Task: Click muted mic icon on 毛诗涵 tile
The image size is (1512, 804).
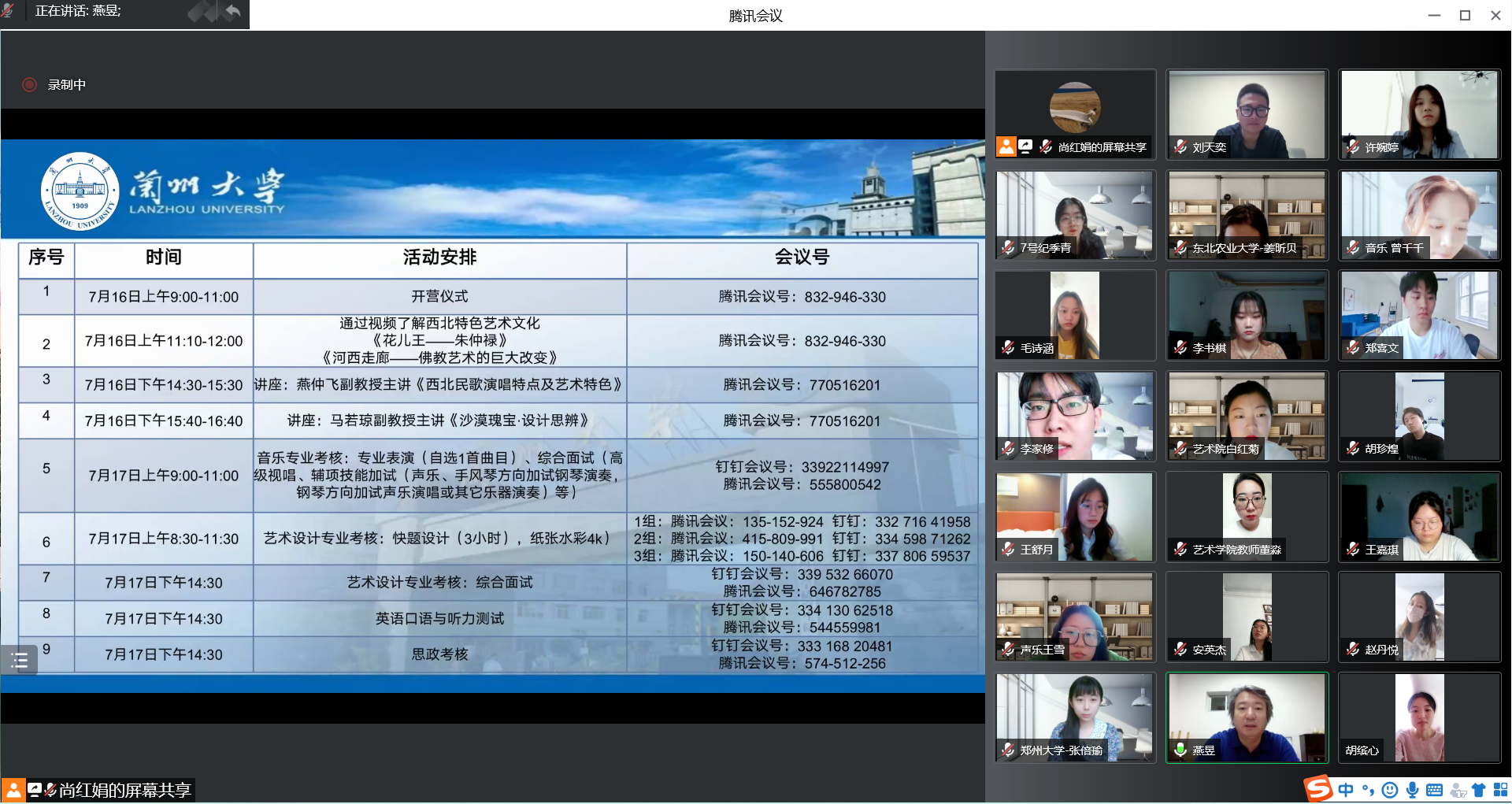Action: point(1008,347)
